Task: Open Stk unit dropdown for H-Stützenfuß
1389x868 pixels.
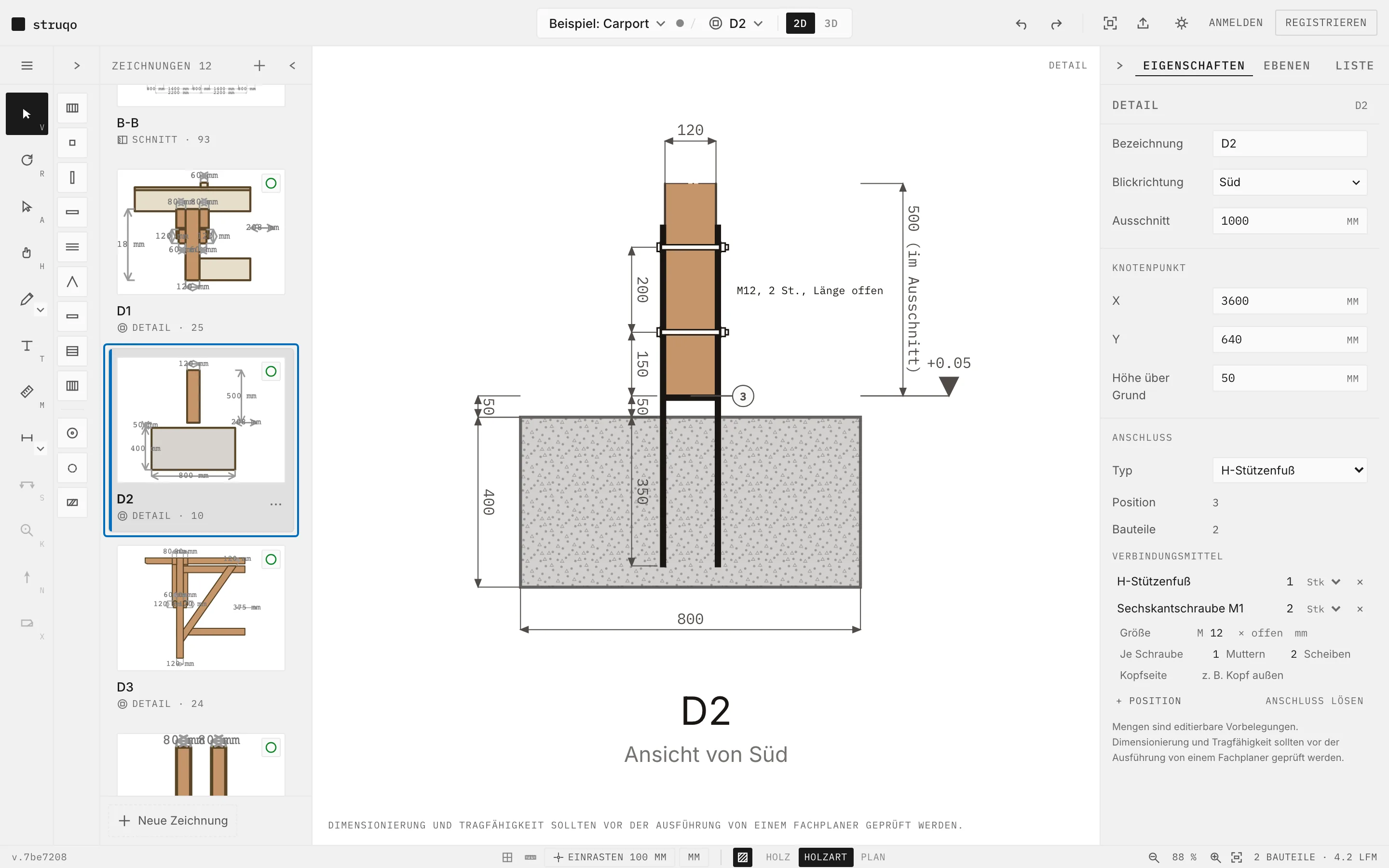Action: click(x=1323, y=582)
